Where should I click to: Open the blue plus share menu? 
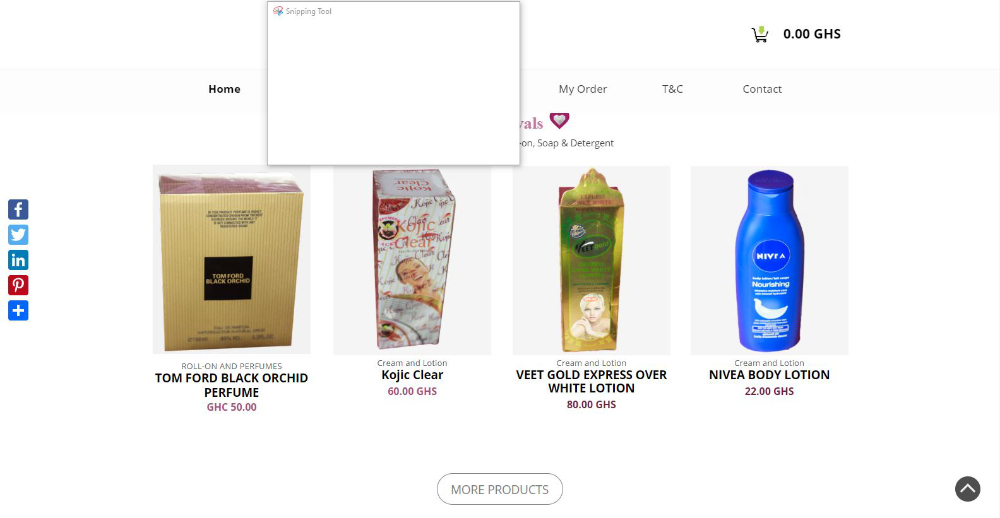(18, 311)
